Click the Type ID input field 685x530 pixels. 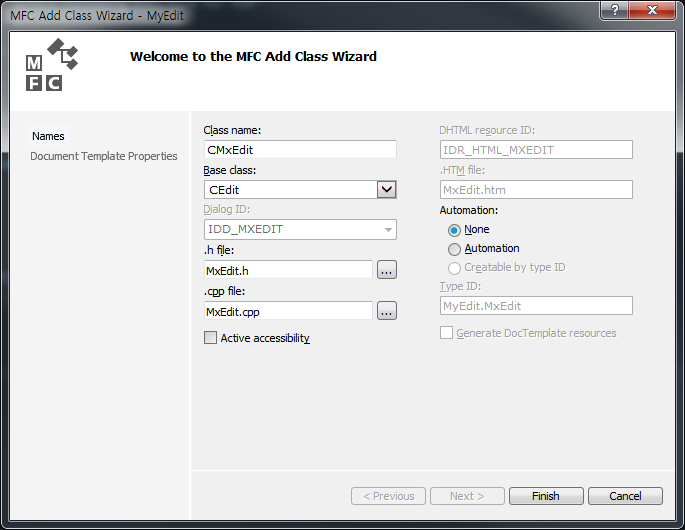pos(536,305)
